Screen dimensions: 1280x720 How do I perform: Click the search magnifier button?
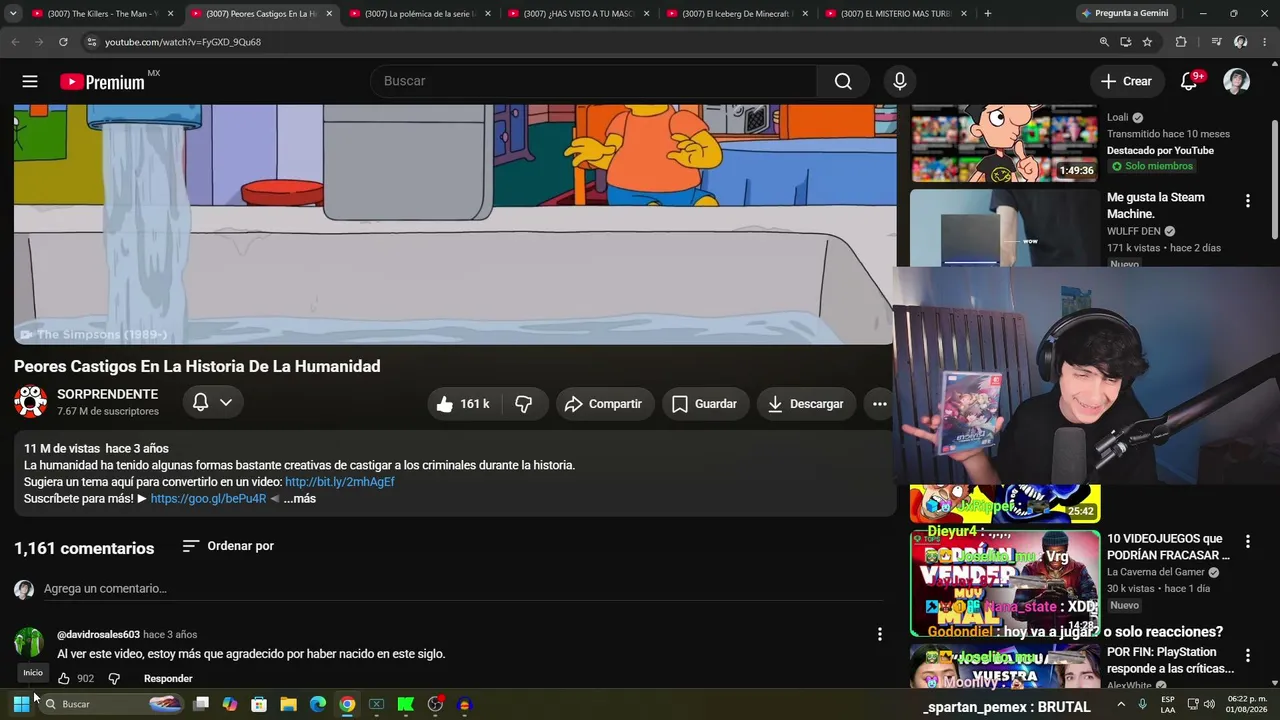pos(843,82)
